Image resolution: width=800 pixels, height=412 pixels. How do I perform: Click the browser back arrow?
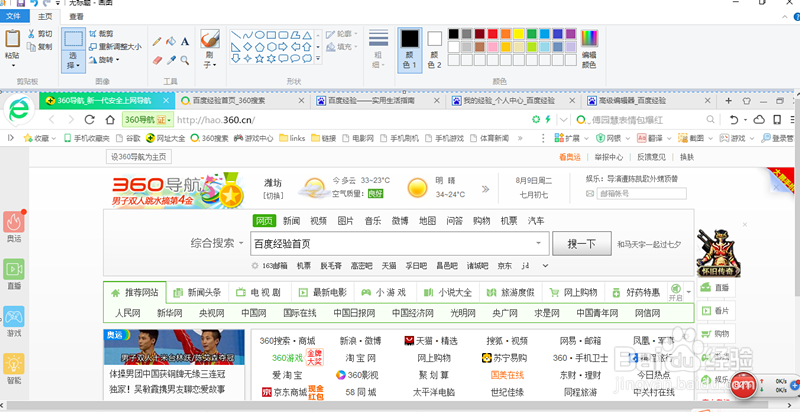tap(51, 120)
